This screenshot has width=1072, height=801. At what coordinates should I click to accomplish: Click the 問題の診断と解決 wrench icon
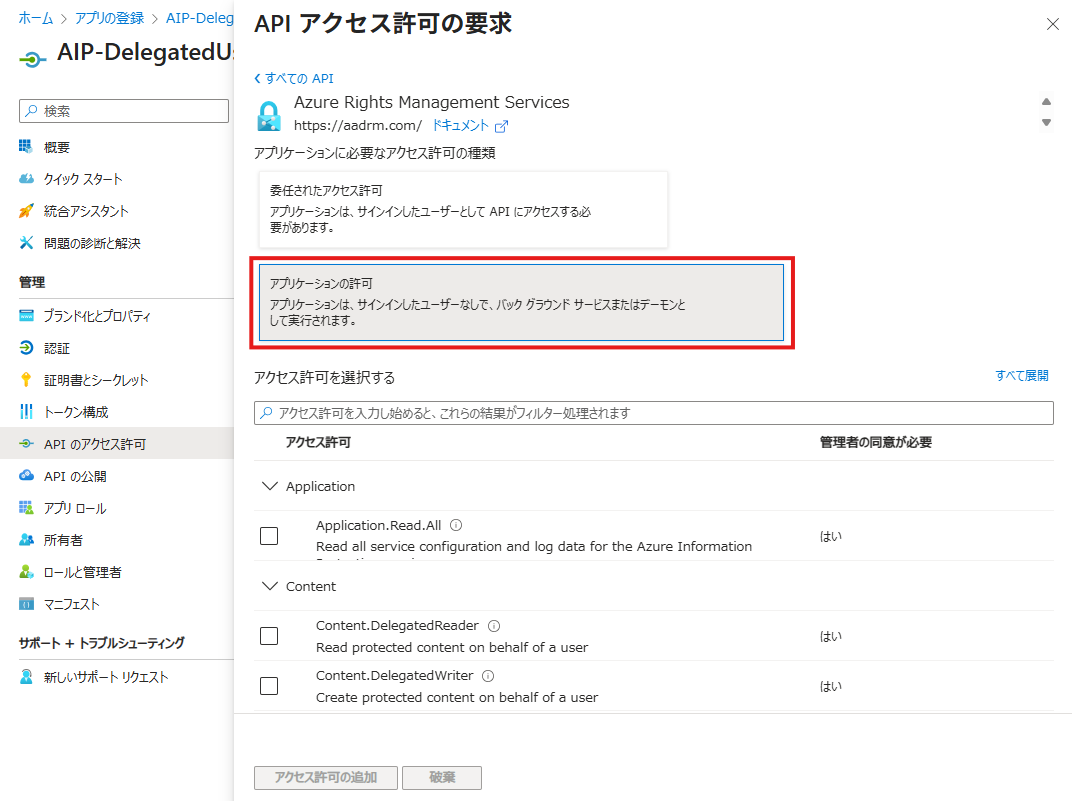pos(26,243)
